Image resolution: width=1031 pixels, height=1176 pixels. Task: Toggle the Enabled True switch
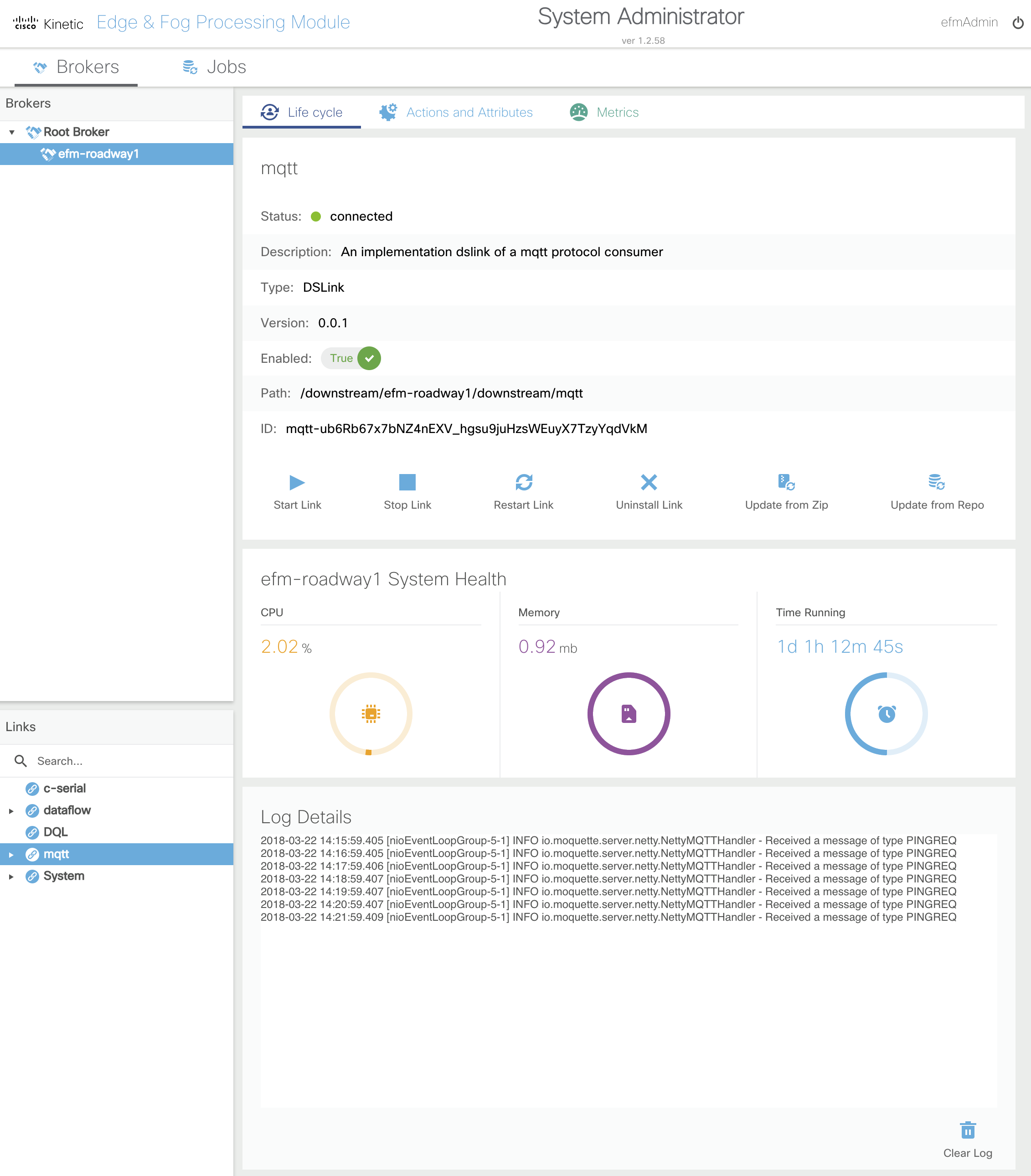tap(351, 358)
